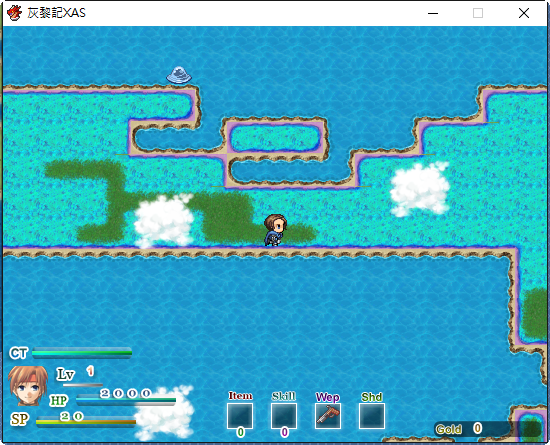Click the Gold counter display
This screenshot has height=445, width=550.
click(488, 429)
